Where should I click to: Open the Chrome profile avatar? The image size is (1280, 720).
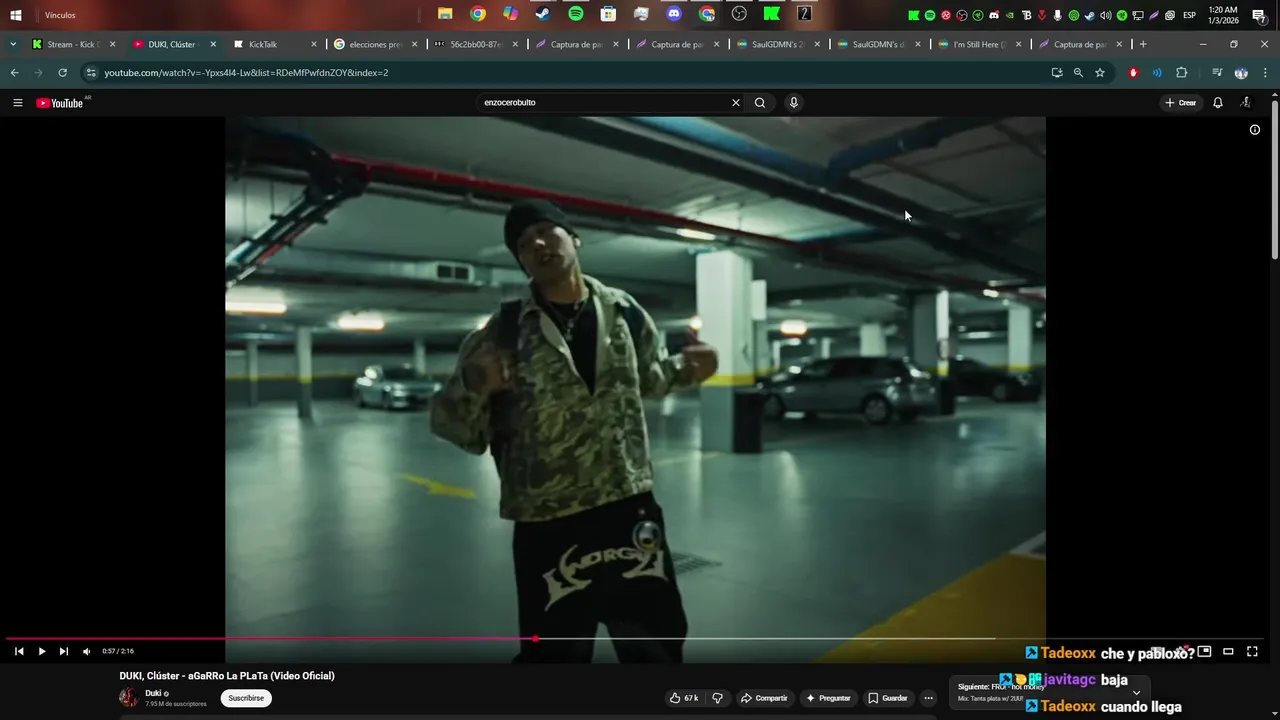coord(1241,73)
